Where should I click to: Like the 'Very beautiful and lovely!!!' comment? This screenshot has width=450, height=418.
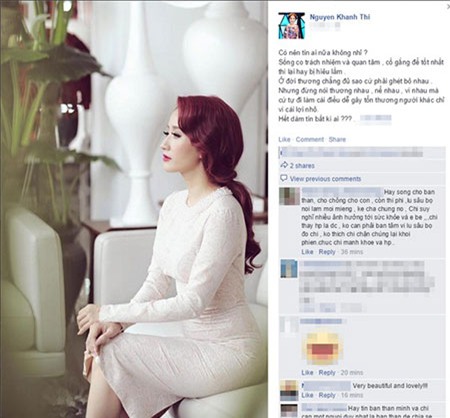(x=307, y=395)
